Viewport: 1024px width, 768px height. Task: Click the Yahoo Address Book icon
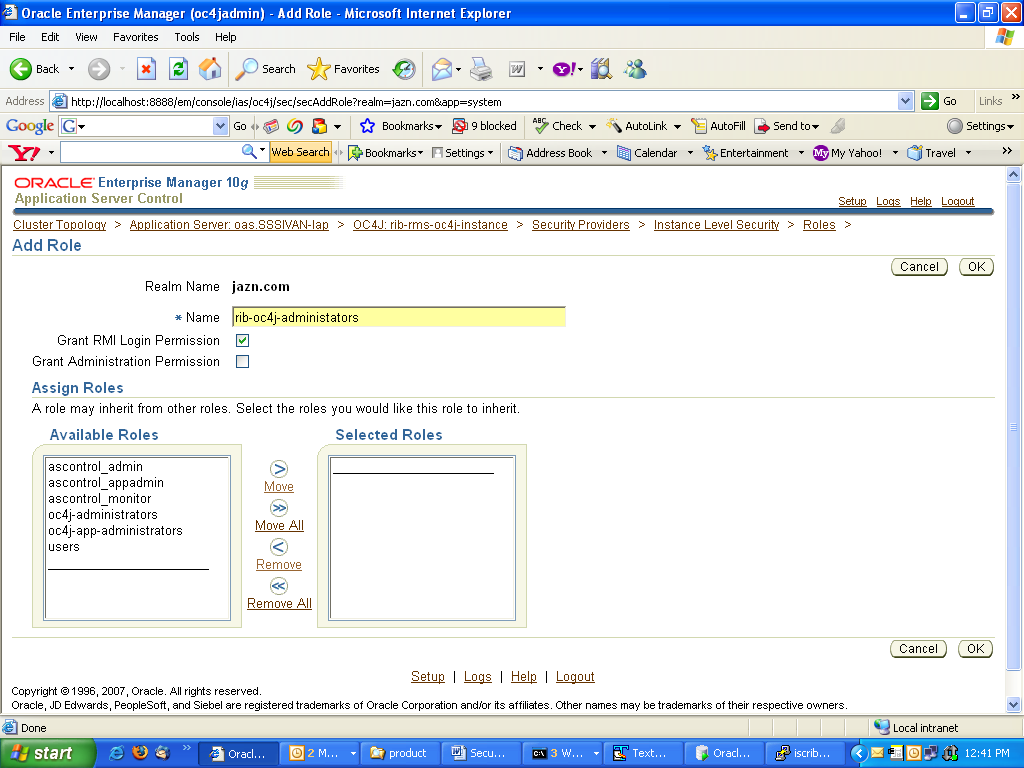coord(515,153)
